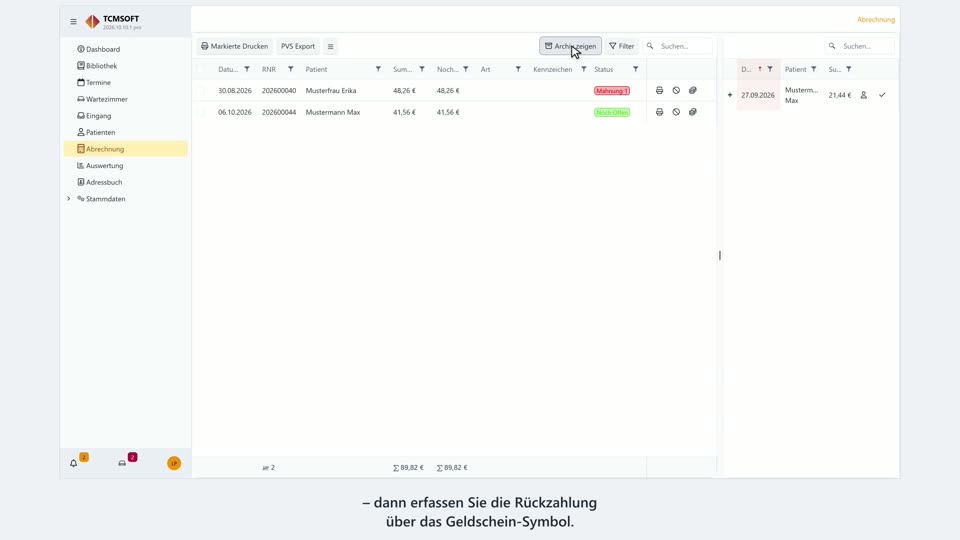The image size is (960, 540).
Task: Open the Patient column filter in main table
Action: tap(378, 69)
